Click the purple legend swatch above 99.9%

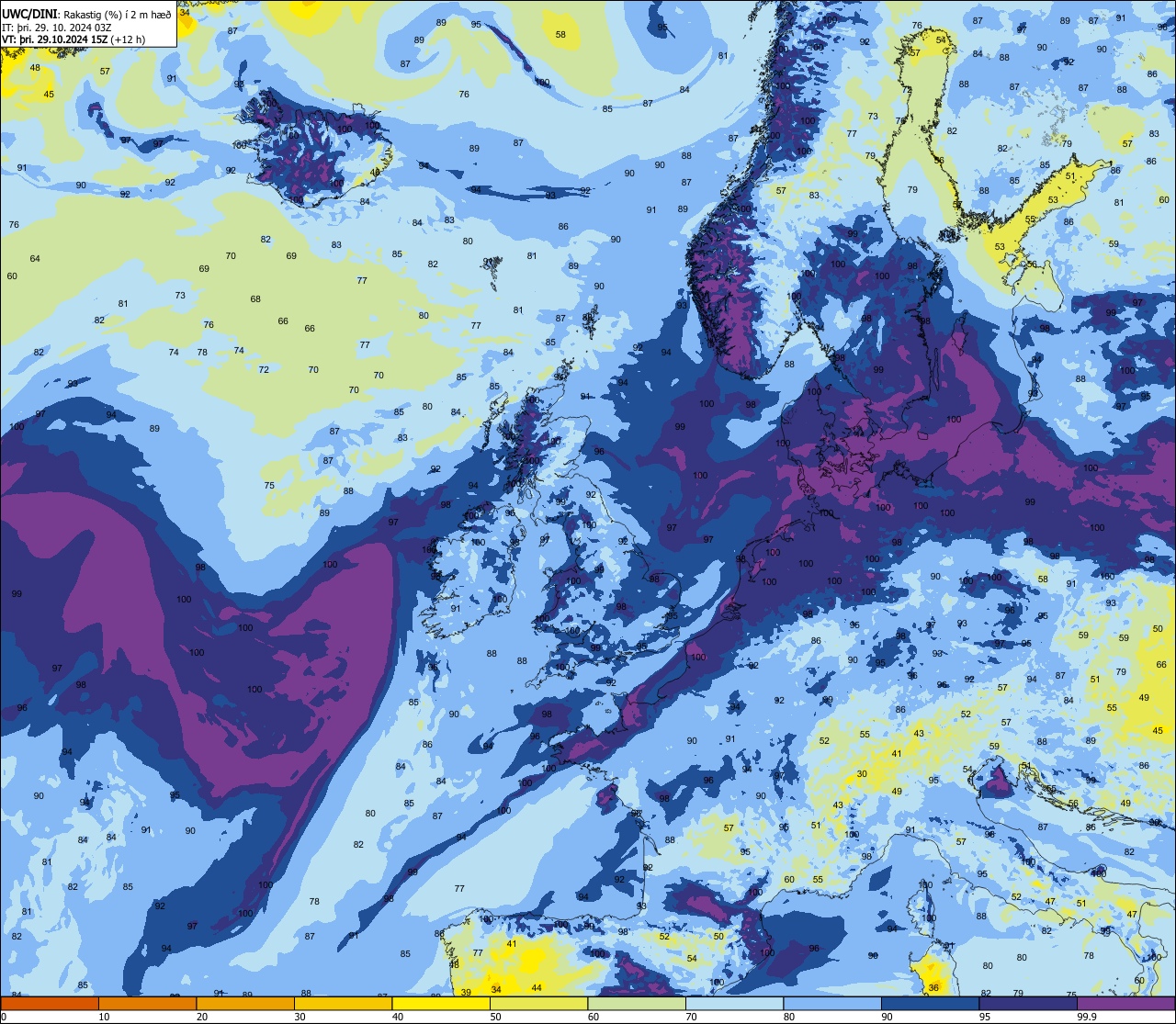pyautogui.click(x=1125, y=1003)
